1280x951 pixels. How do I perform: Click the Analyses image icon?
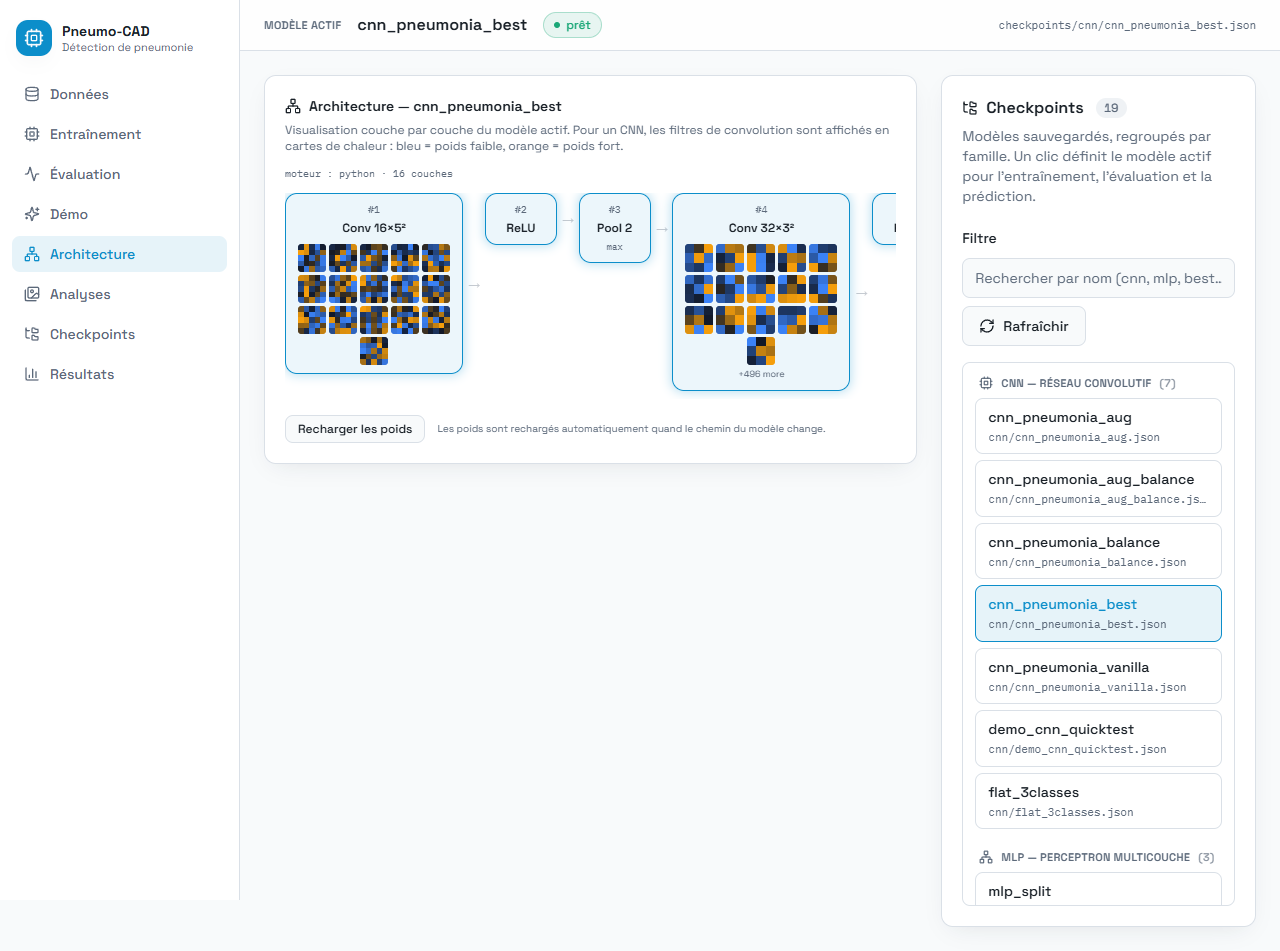32,294
